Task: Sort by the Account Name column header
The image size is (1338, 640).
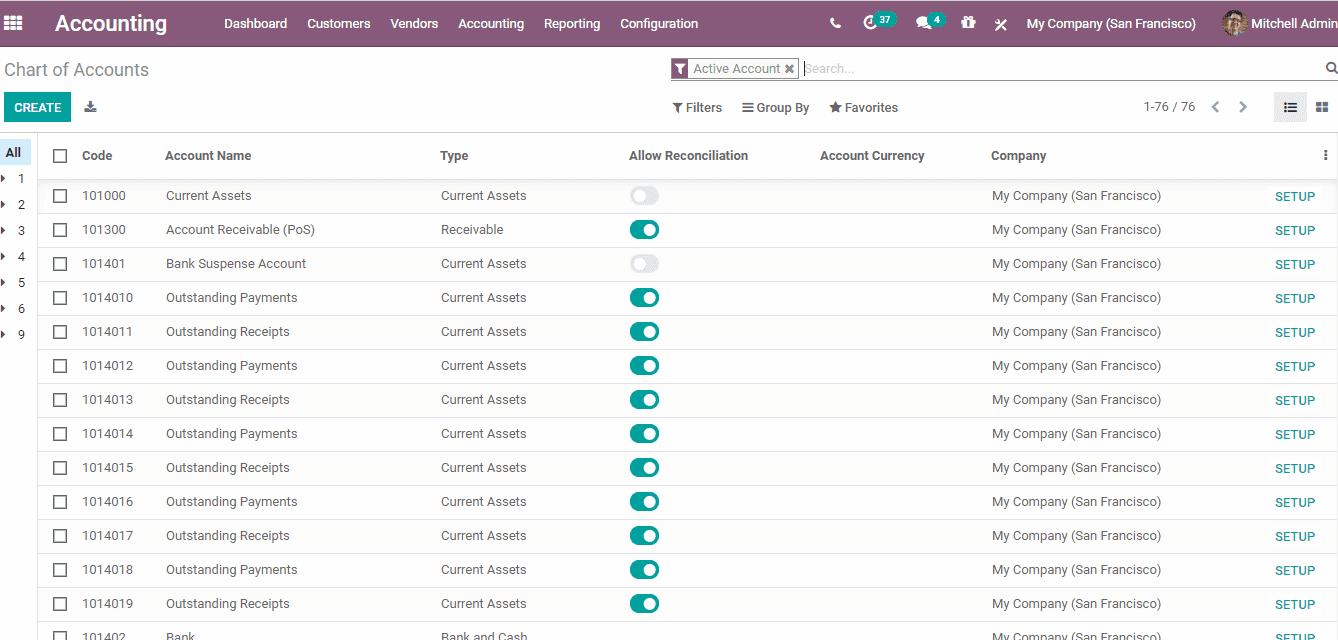Action: pyautogui.click(x=208, y=156)
